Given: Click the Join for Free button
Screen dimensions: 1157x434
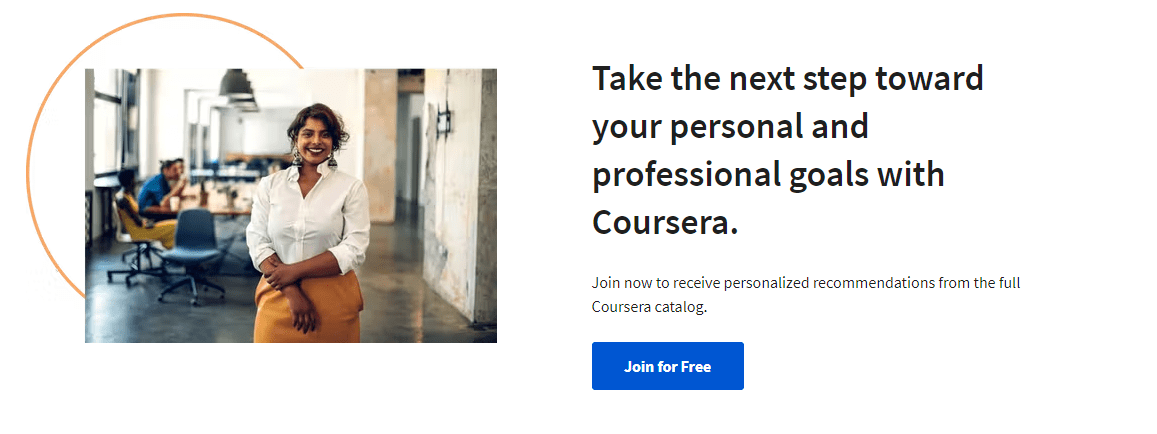Looking at the screenshot, I should pyautogui.click(x=667, y=366).
